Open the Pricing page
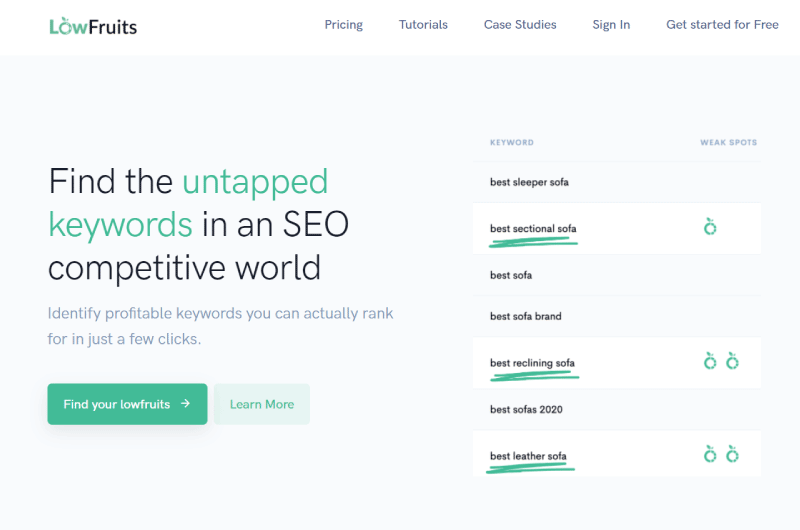 [343, 24]
